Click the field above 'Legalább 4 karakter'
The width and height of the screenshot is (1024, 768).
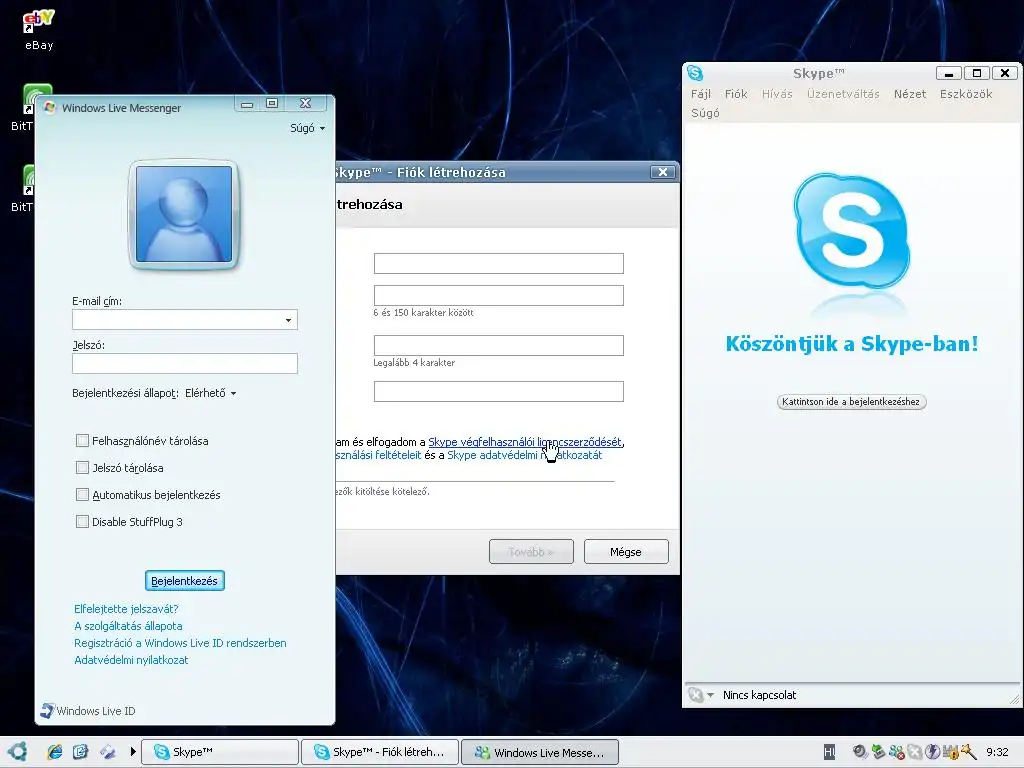pyautogui.click(x=498, y=345)
